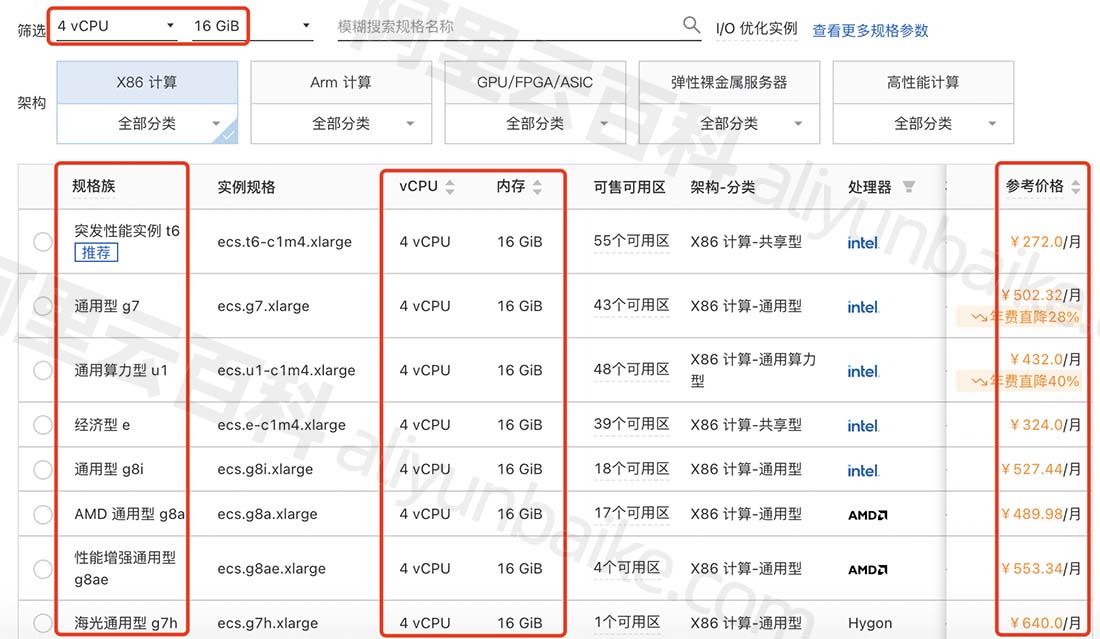The height and width of the screenshot is (639, 1100).
Task: Click the ¥489.98/月 price
Action: point(1040,514)
